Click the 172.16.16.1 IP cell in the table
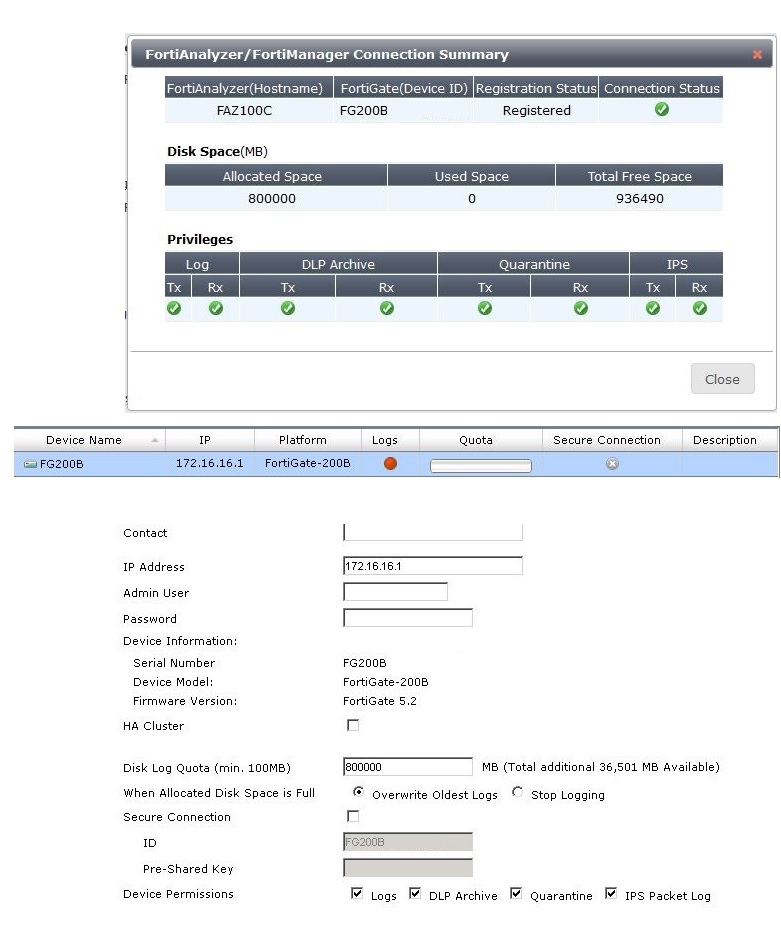The image size is (781, 925). click(x=209, y=463)
